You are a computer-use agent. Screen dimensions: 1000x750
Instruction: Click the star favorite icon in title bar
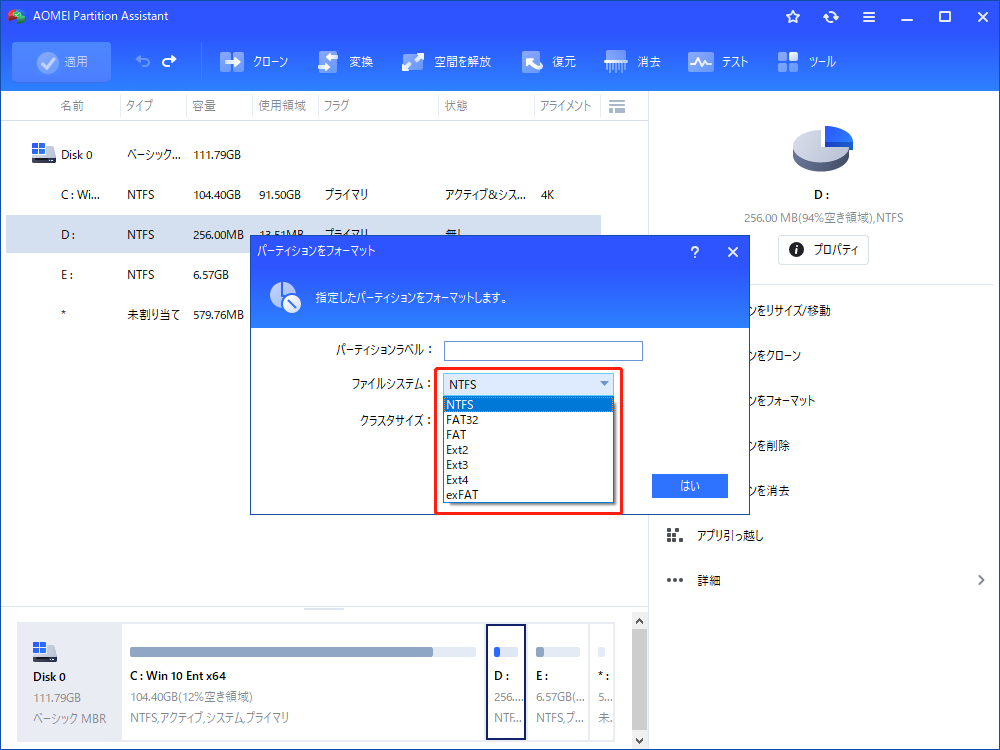(793, 17)
